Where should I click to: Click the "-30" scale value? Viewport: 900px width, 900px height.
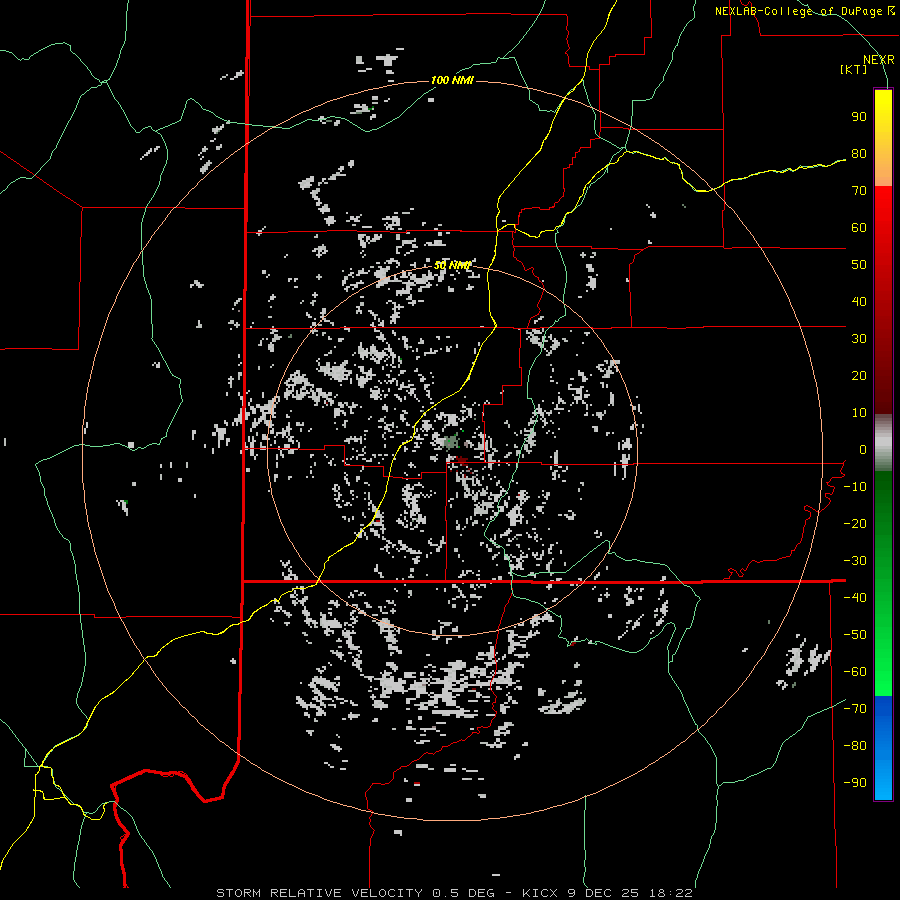tap(855, 561)
